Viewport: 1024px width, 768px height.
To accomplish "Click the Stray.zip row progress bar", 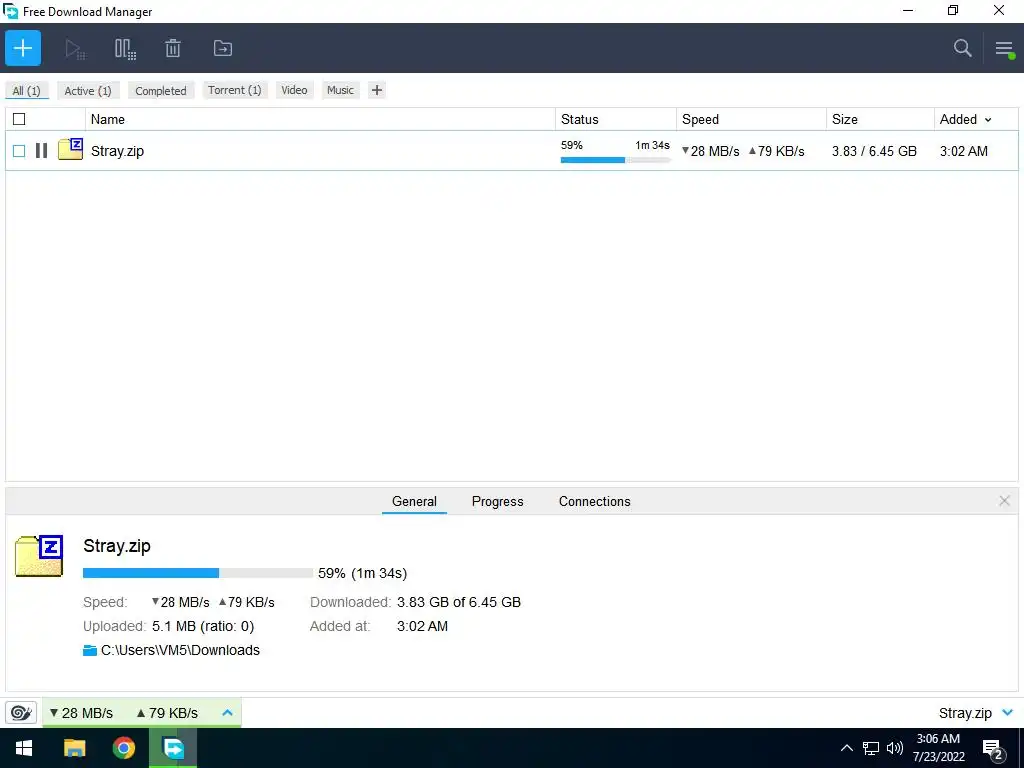I will pyautogui.click(x=615, y=160).
